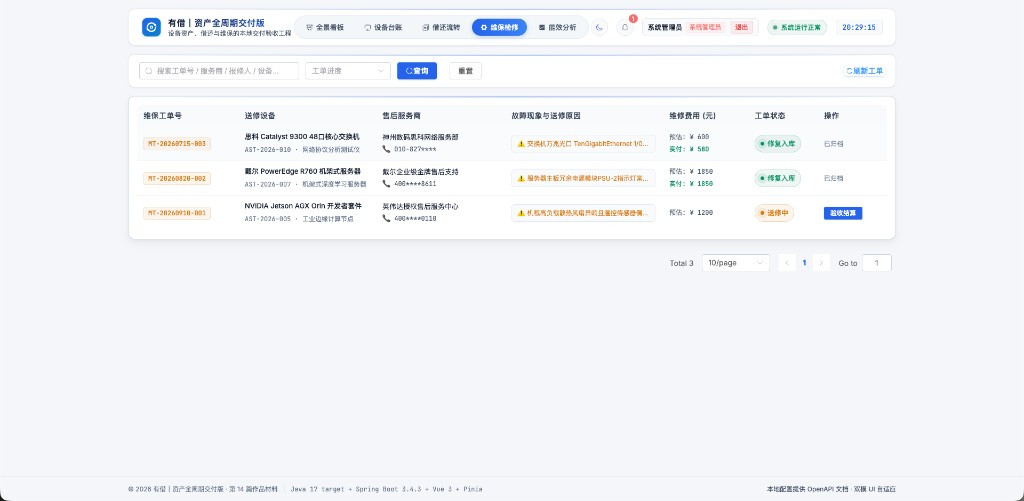Select page number 1 in pagination
The width and height of the screenshot is (1024, 501).
(x=804, y=263)
